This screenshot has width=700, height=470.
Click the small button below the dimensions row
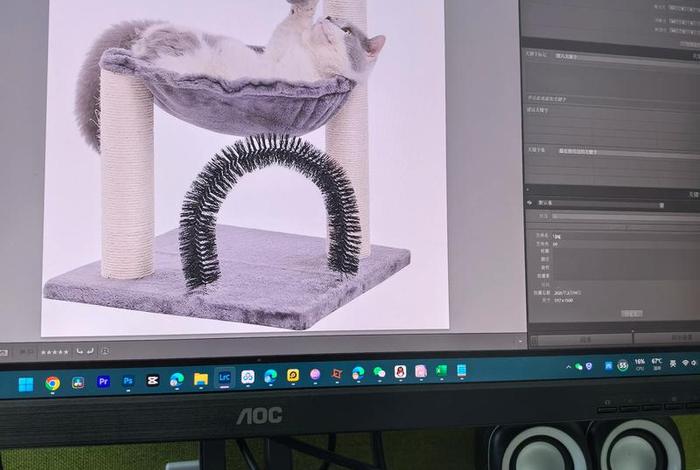tap(632, 313)
